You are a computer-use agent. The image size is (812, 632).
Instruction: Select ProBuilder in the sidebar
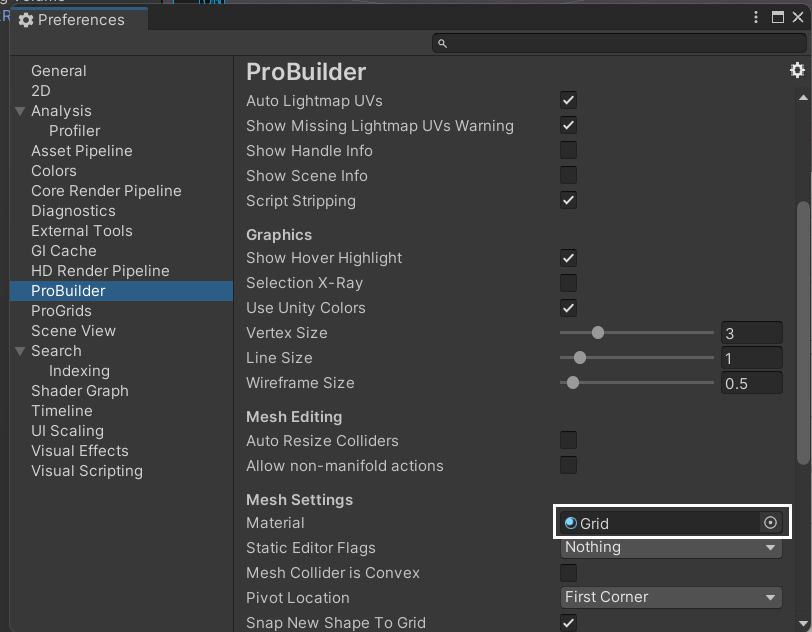pos(122,291)
